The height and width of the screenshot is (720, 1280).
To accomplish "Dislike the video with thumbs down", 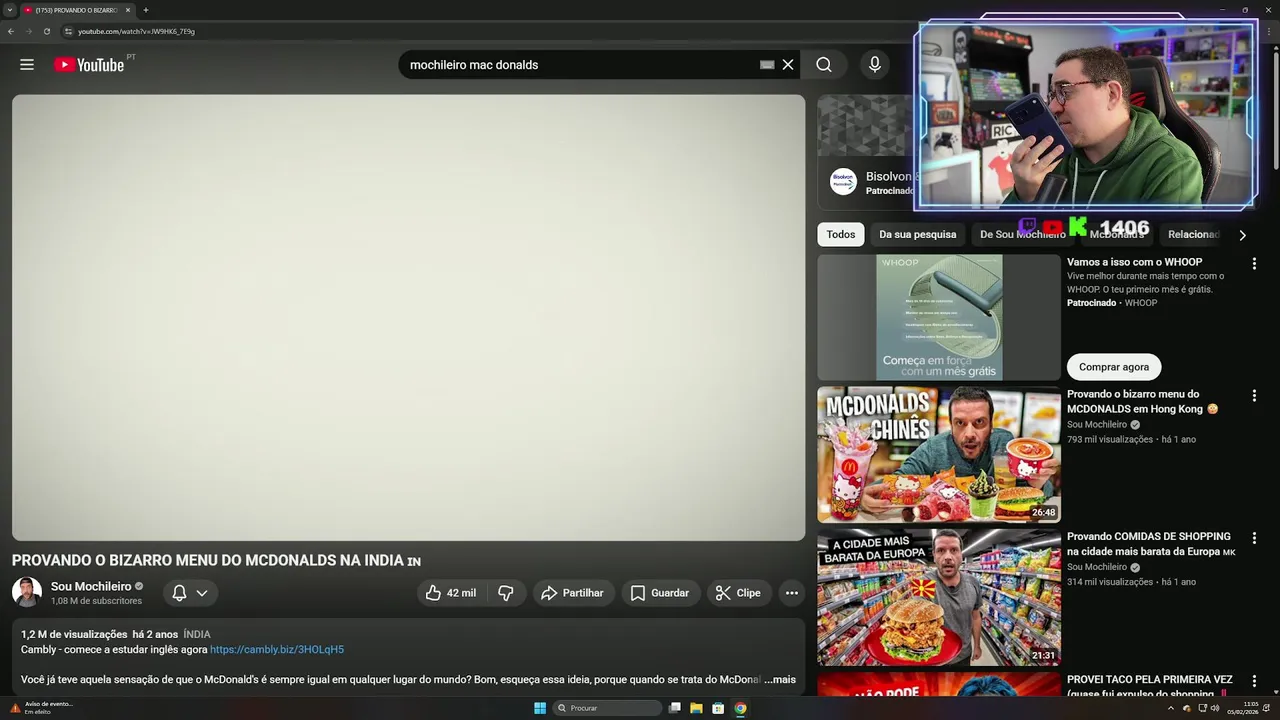I will pos(506,593).
